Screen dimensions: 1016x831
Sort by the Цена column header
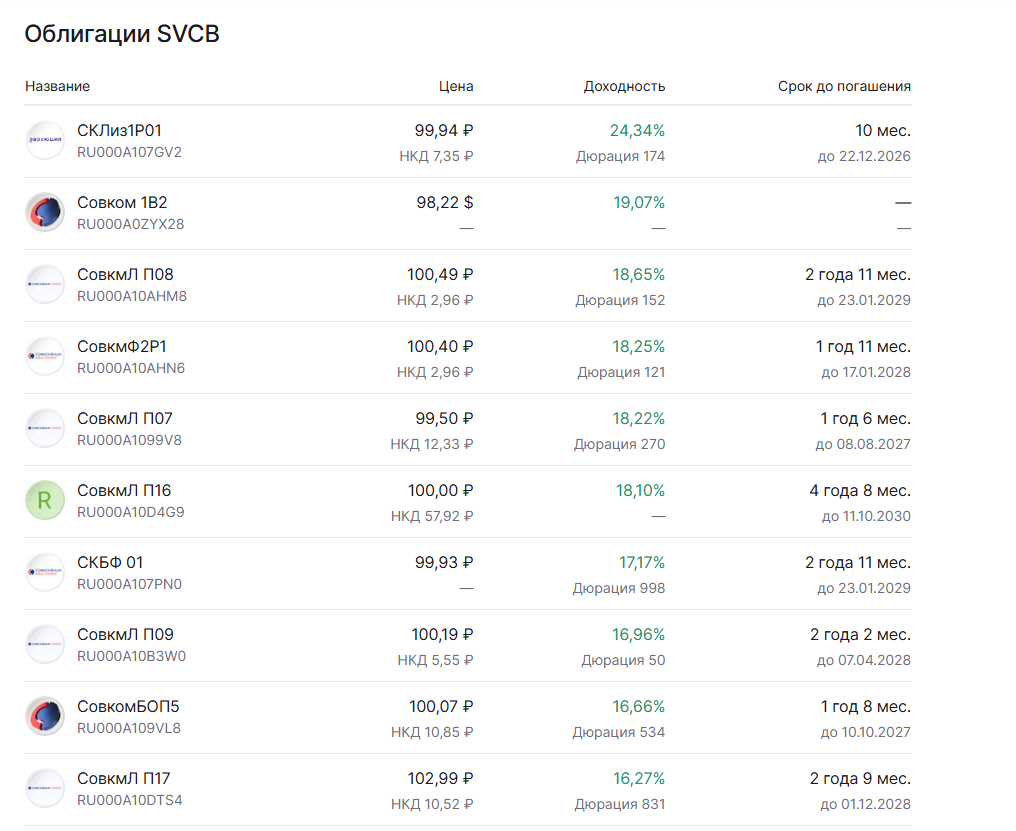(456, 86)
